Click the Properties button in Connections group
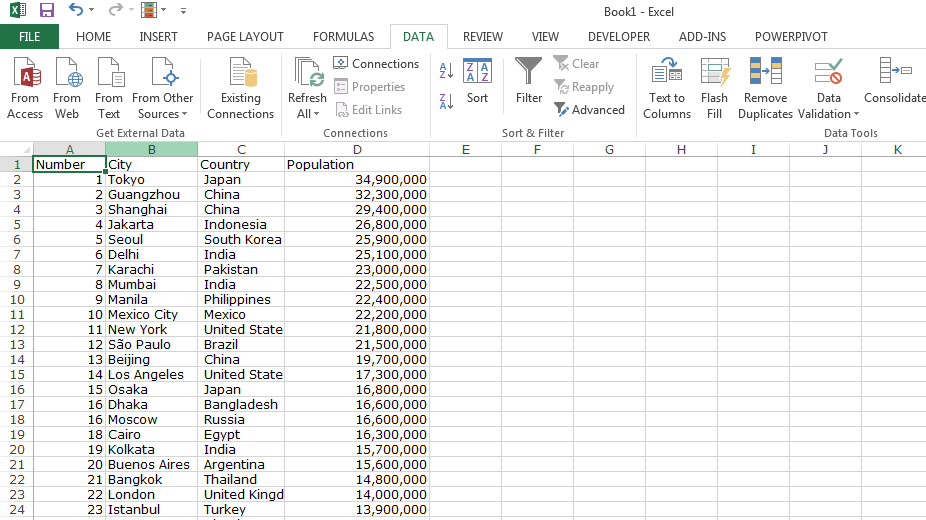Image resolution: width=926 pixels, height=520 pixels. pyautogui.click(x=370, y=87)
